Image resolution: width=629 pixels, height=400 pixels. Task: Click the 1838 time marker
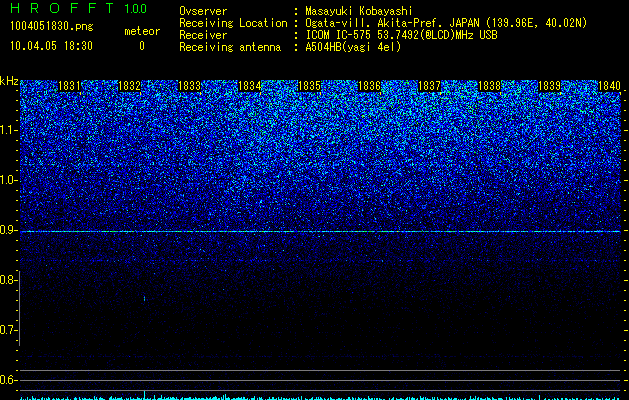tap(489, 86)
